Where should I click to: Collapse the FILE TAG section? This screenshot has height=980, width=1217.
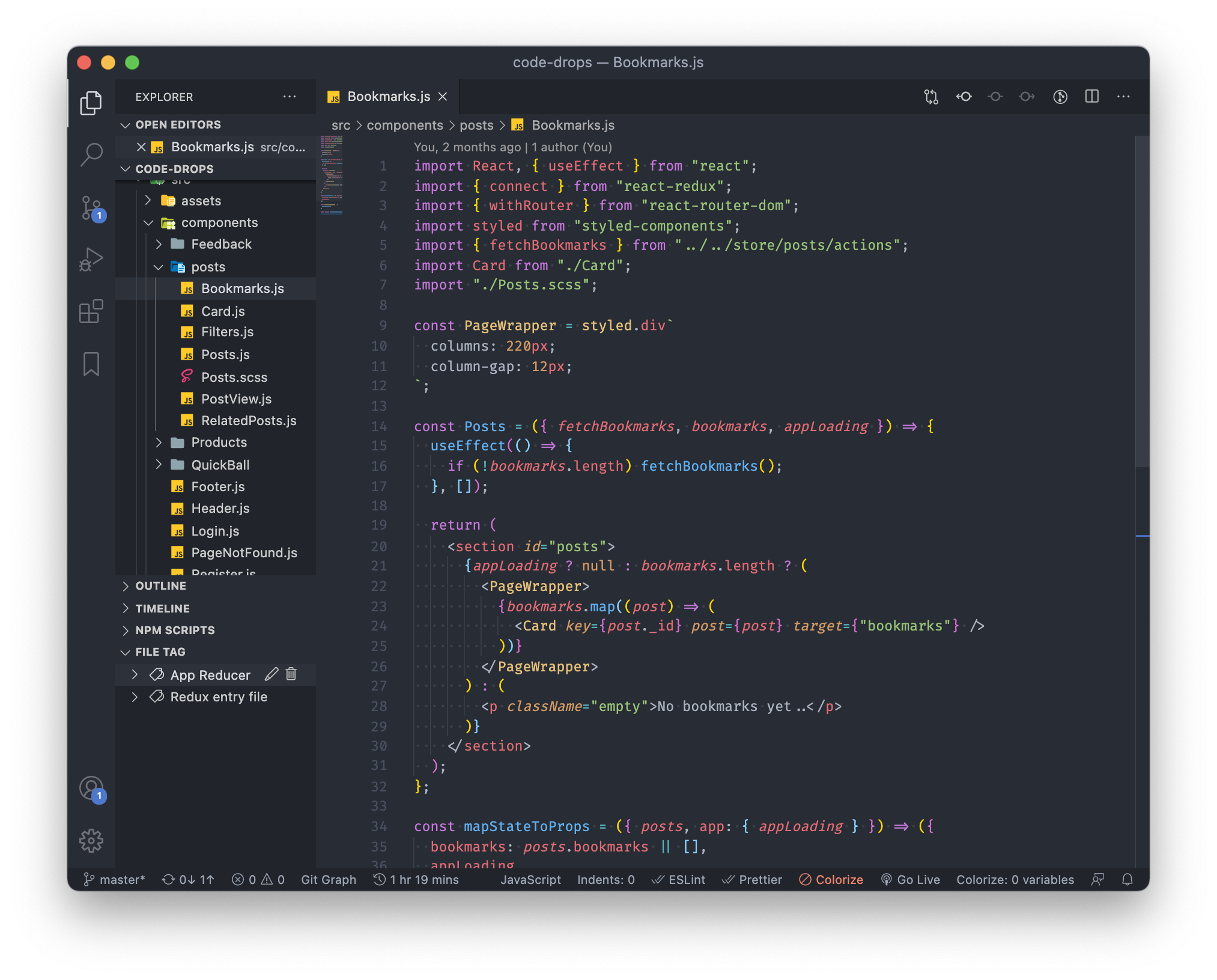(x=160, y=652)
